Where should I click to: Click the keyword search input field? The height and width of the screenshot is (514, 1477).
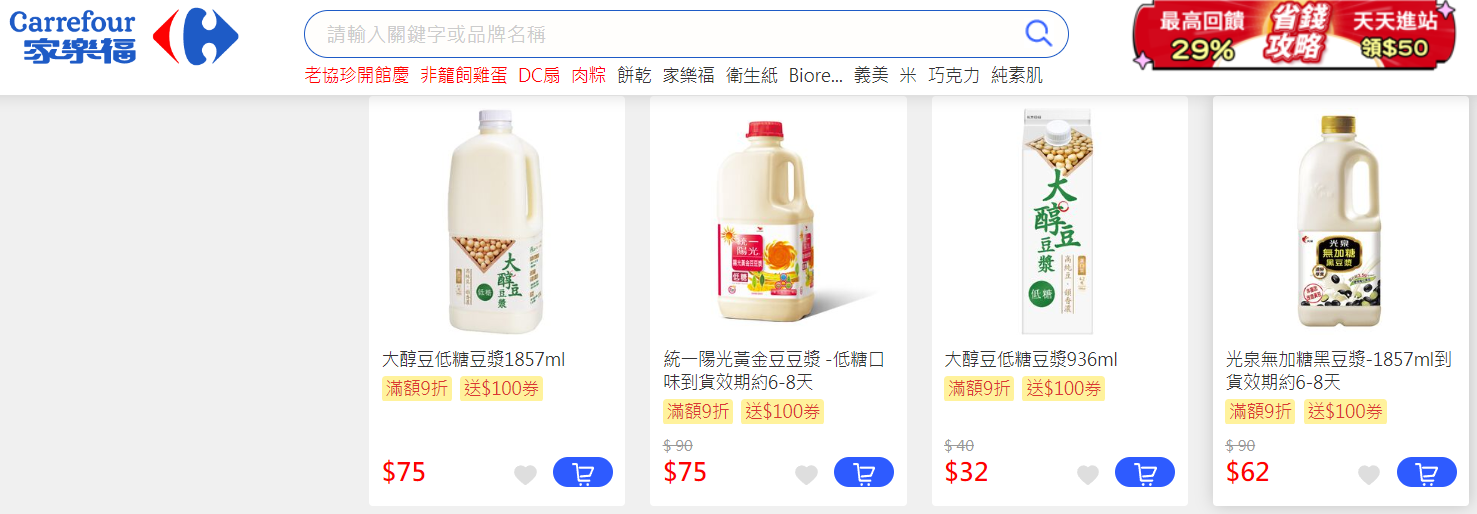tap(670, 34)
